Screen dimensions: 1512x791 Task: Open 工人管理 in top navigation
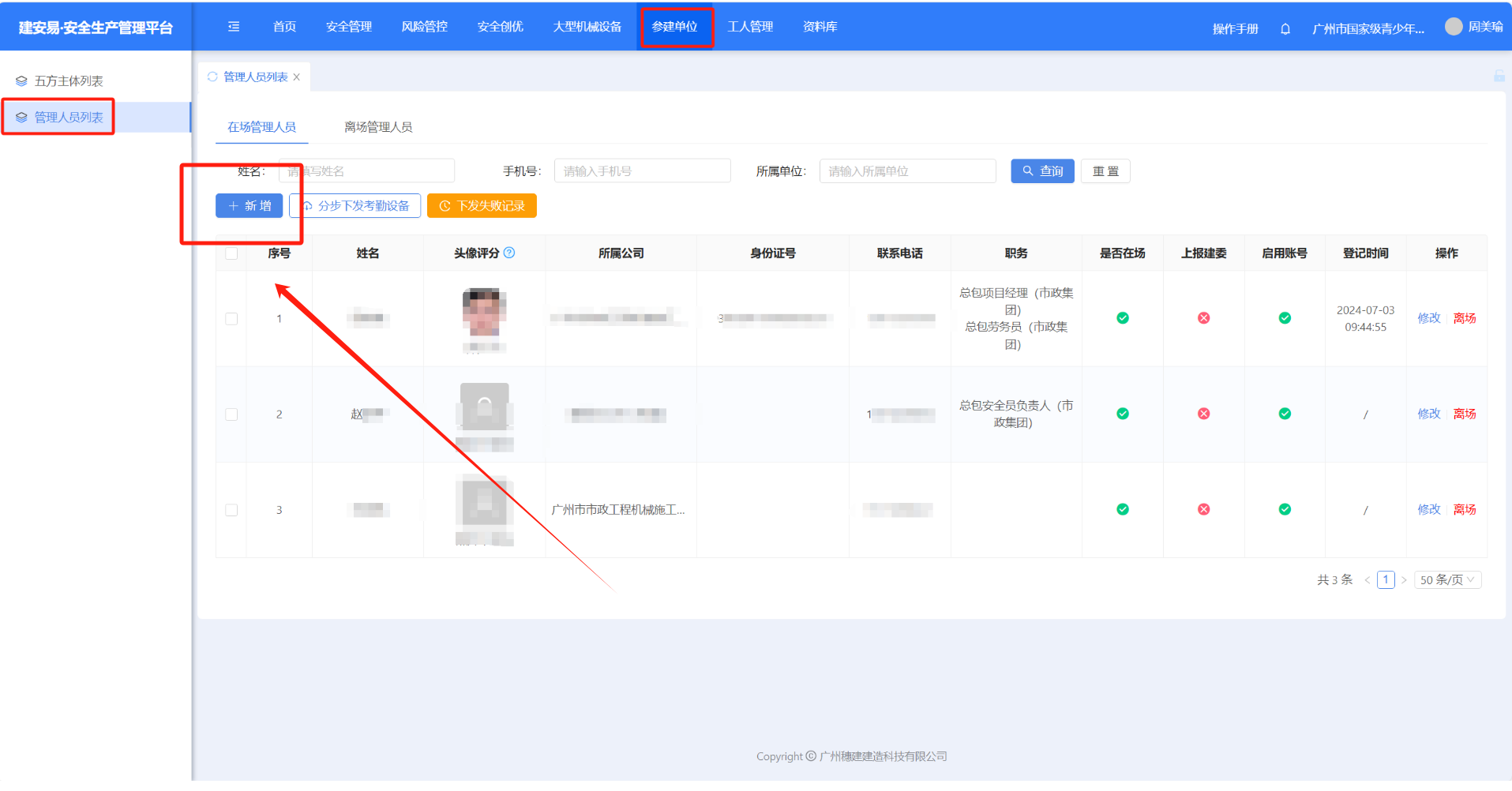click(750, 27)
